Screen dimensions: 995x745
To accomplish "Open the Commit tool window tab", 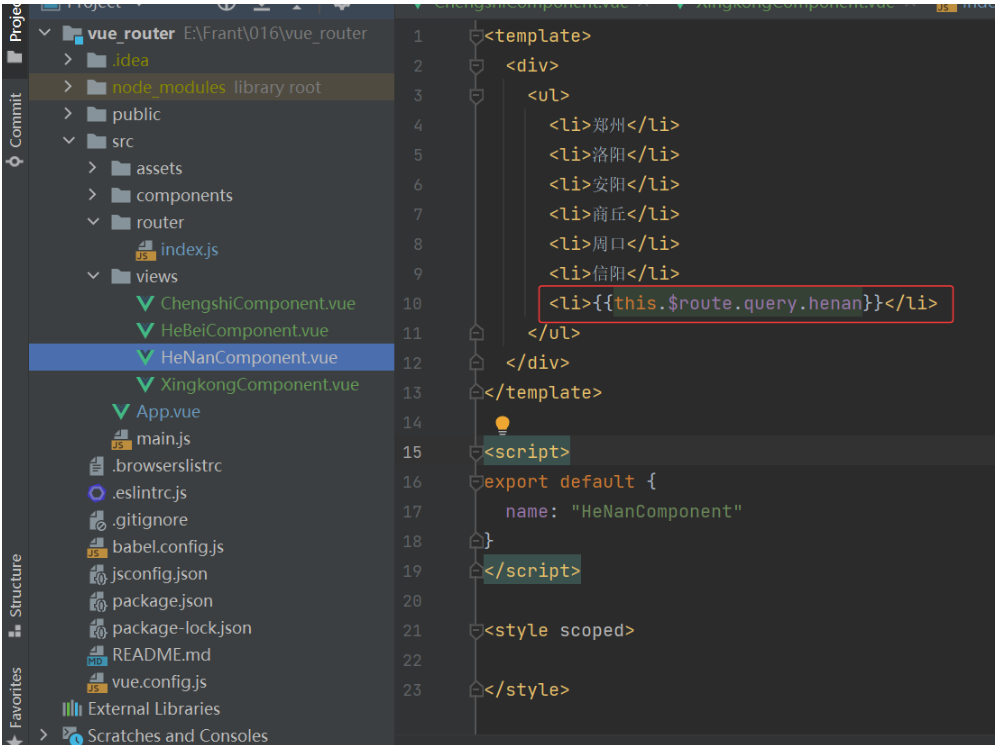I will tap(15, 129).
